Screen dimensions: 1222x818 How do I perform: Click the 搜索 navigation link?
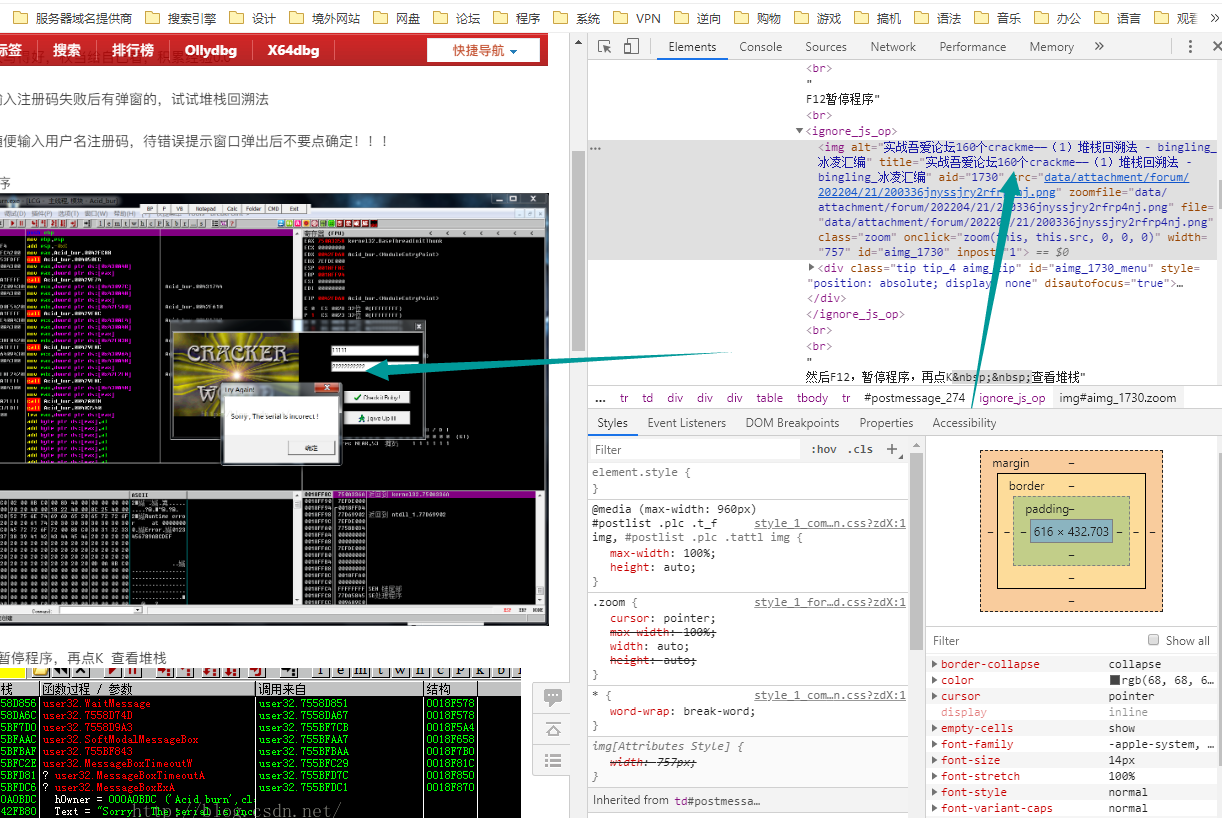coord(67,51)
